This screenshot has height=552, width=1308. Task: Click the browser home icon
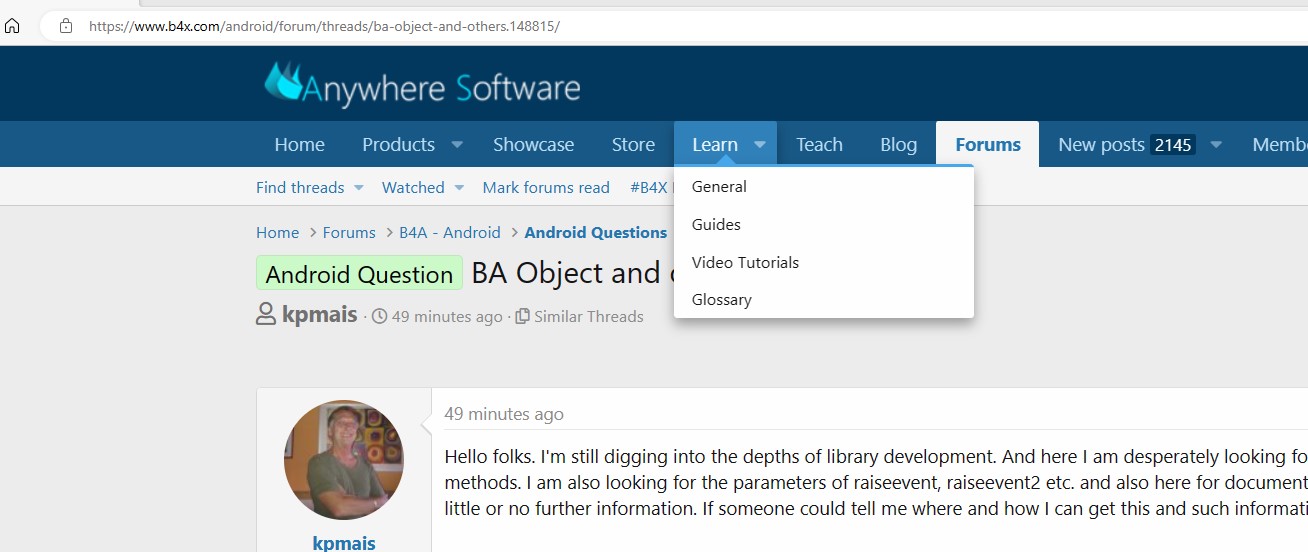(x=12, y=26)
